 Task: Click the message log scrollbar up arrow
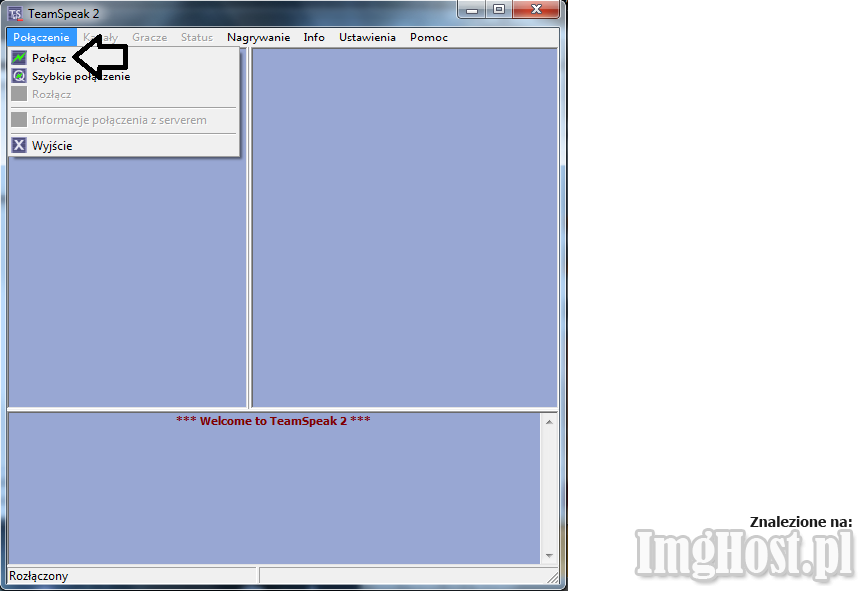coord(549,422)
